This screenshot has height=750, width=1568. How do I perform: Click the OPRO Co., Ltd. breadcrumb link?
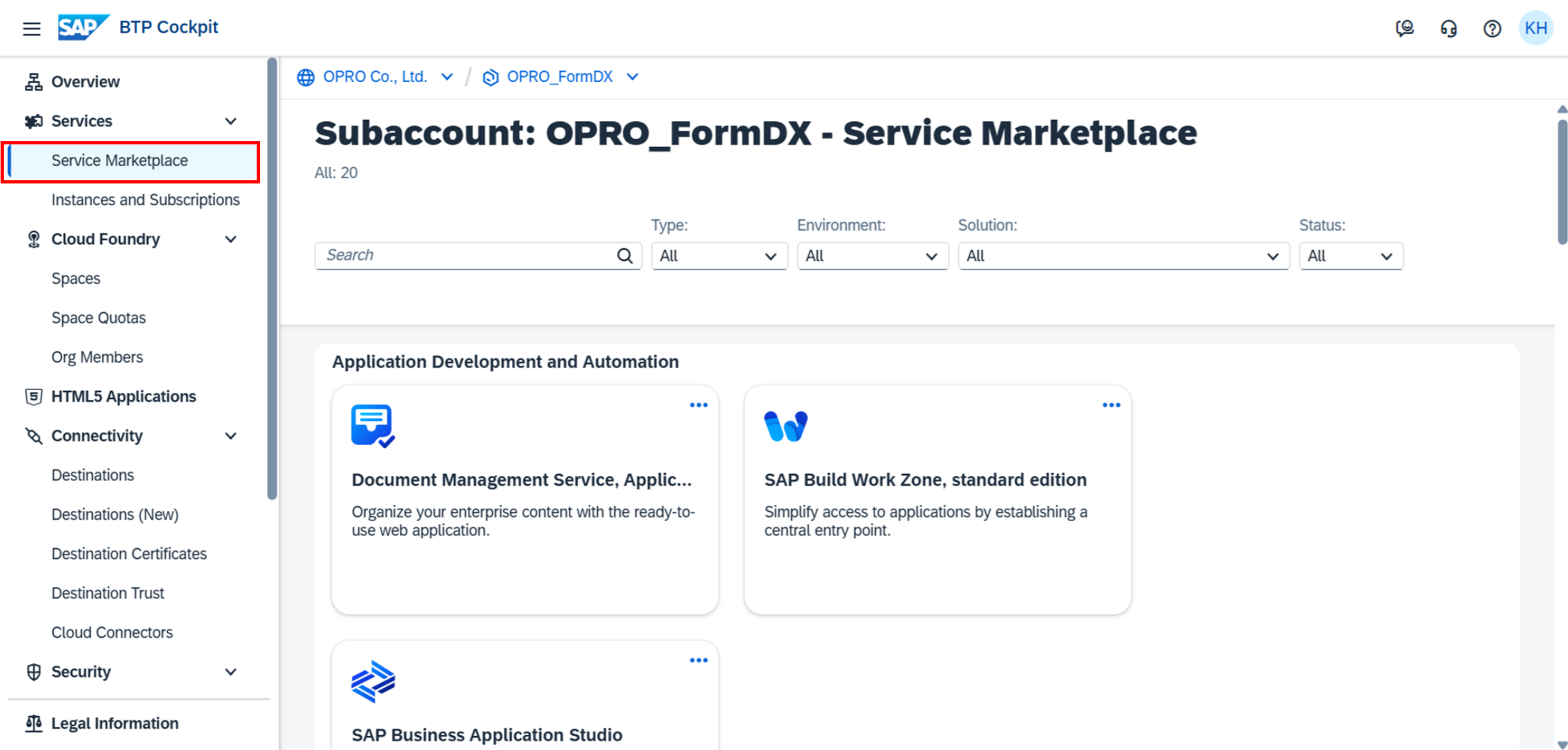tap(375, 77)
